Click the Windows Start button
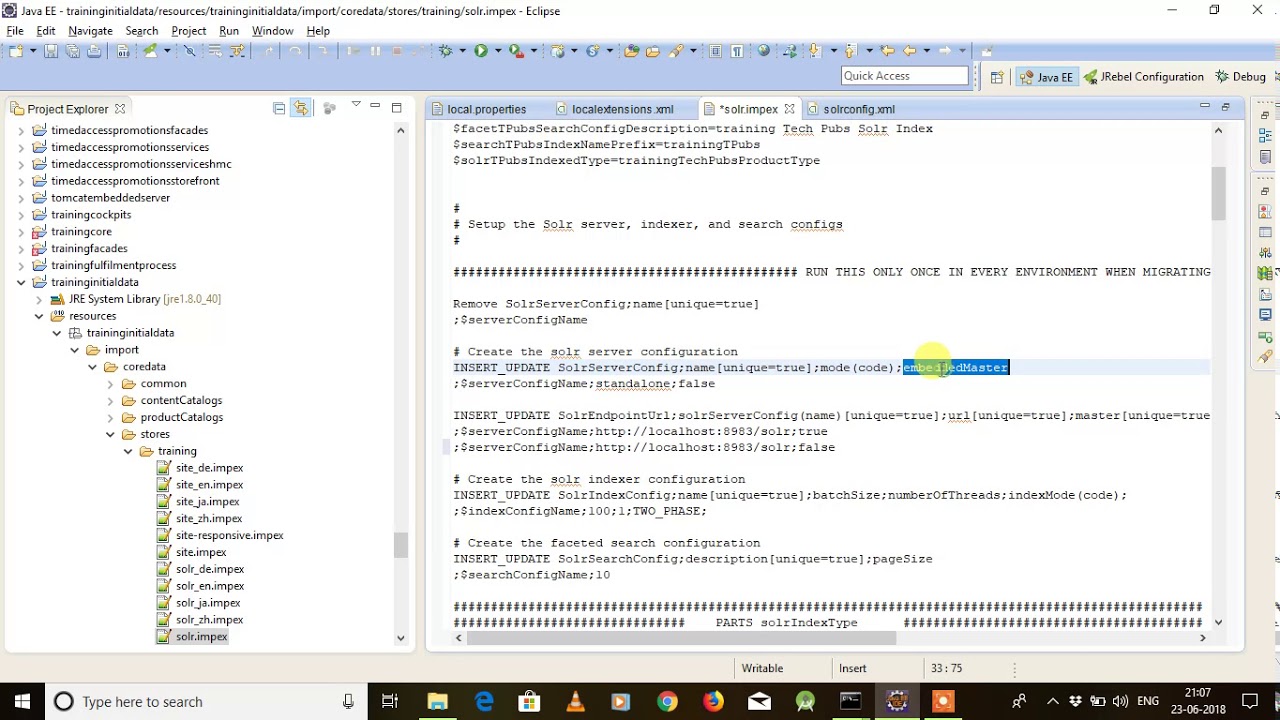Screen dimensions: 1280x720 coord(22,702)
